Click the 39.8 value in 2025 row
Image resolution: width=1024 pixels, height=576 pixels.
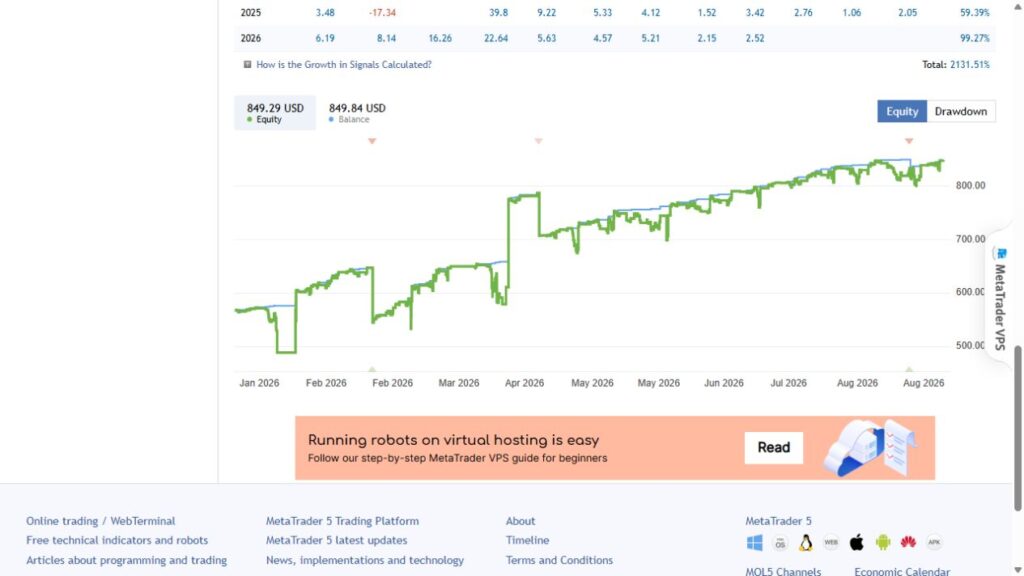498,12
